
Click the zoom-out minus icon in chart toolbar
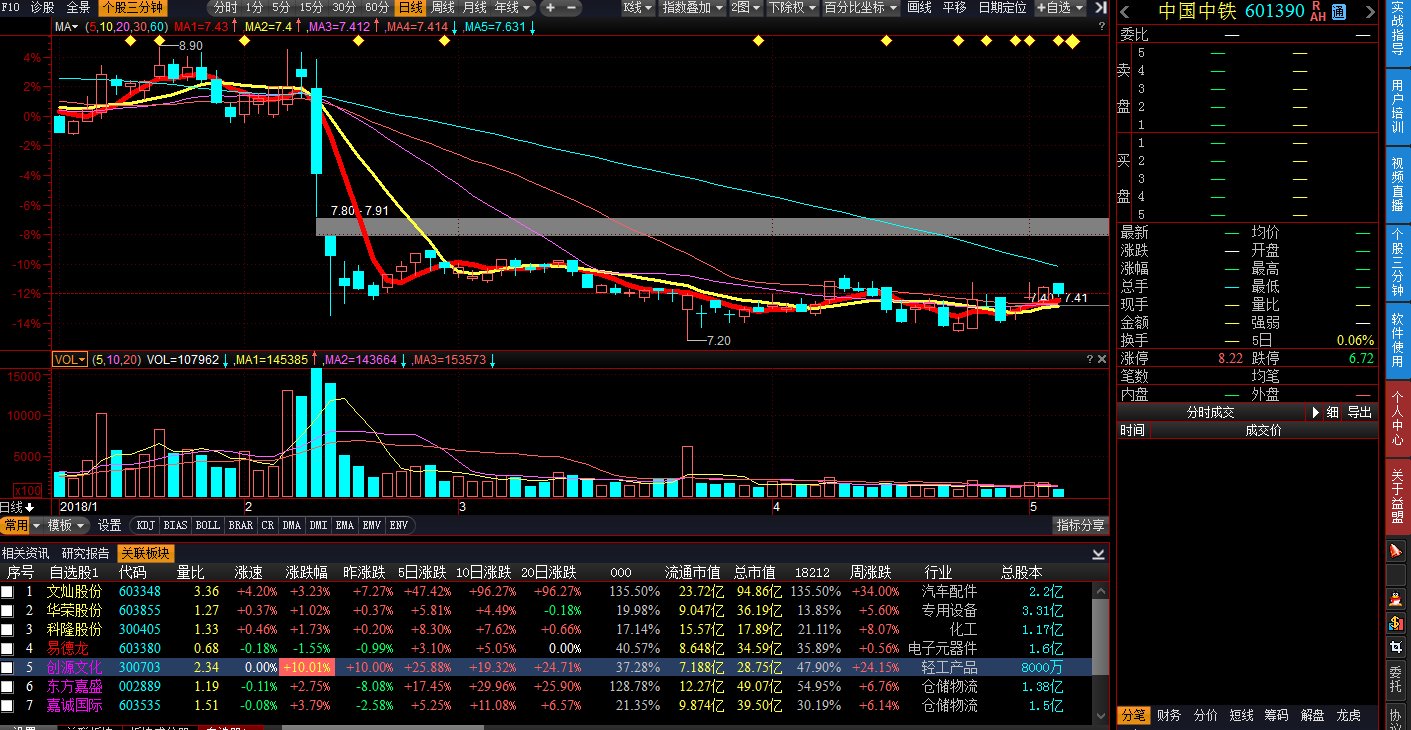(571, 8)
